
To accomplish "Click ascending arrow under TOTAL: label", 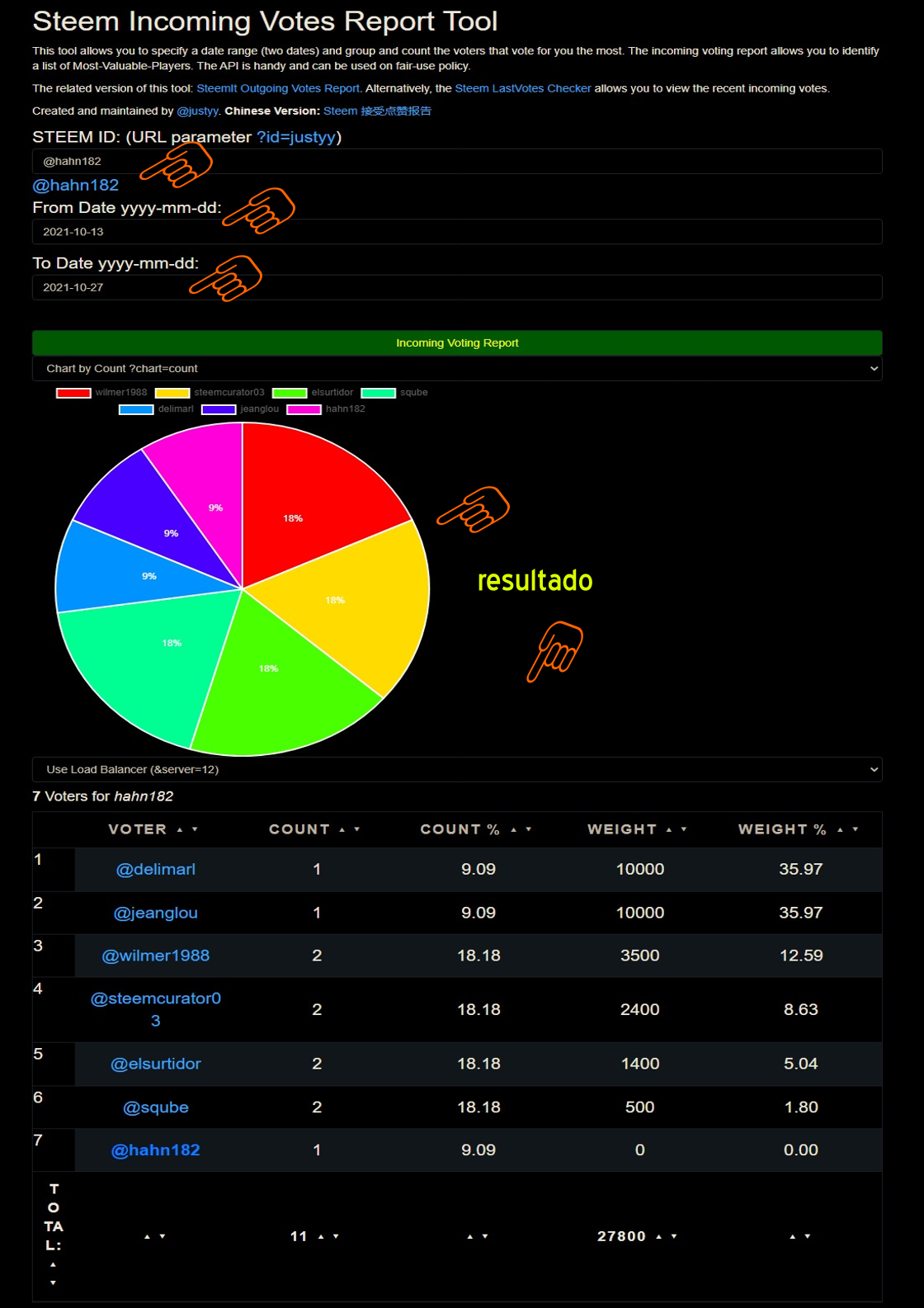I will (53, 1264).
